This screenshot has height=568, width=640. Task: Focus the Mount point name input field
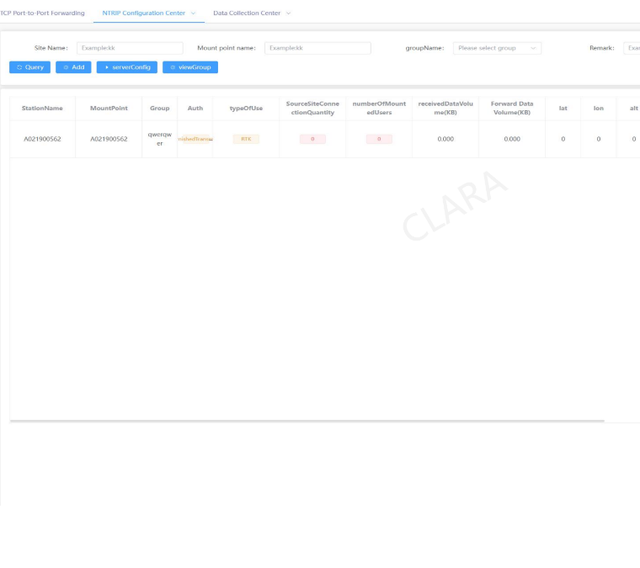tap(318, 48)
